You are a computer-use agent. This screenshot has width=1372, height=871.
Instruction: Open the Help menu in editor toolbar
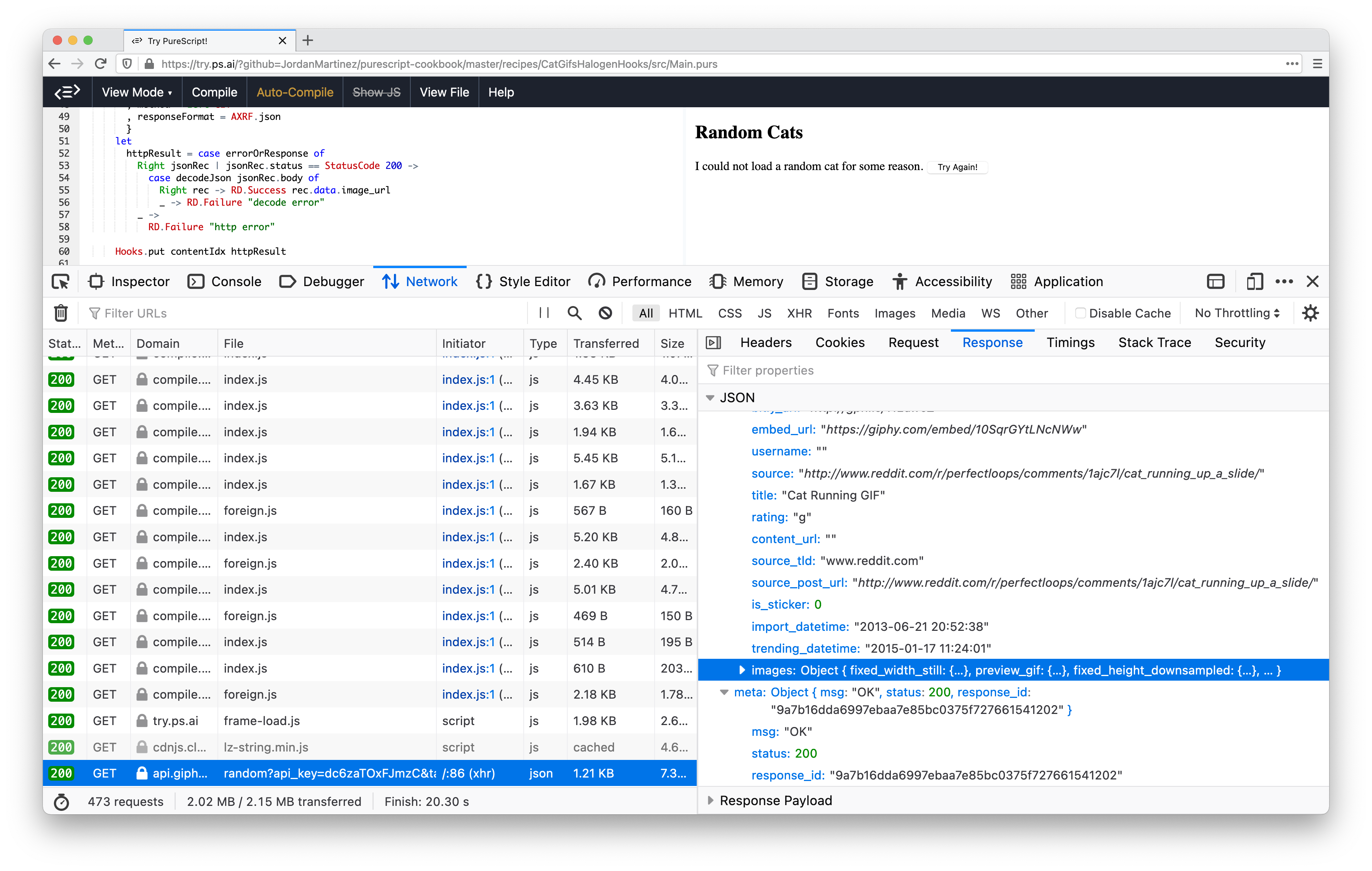(501, 92)
